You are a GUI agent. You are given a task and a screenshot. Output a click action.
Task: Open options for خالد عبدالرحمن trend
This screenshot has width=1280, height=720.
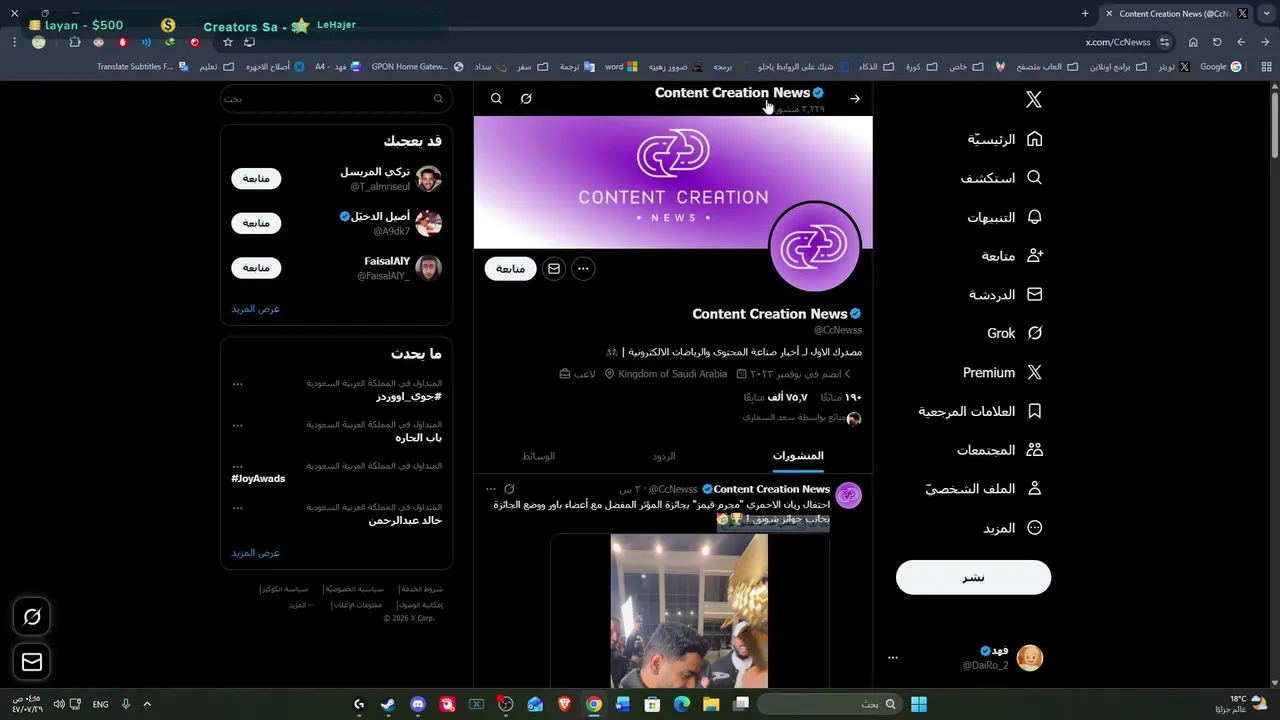coord(237,508)
